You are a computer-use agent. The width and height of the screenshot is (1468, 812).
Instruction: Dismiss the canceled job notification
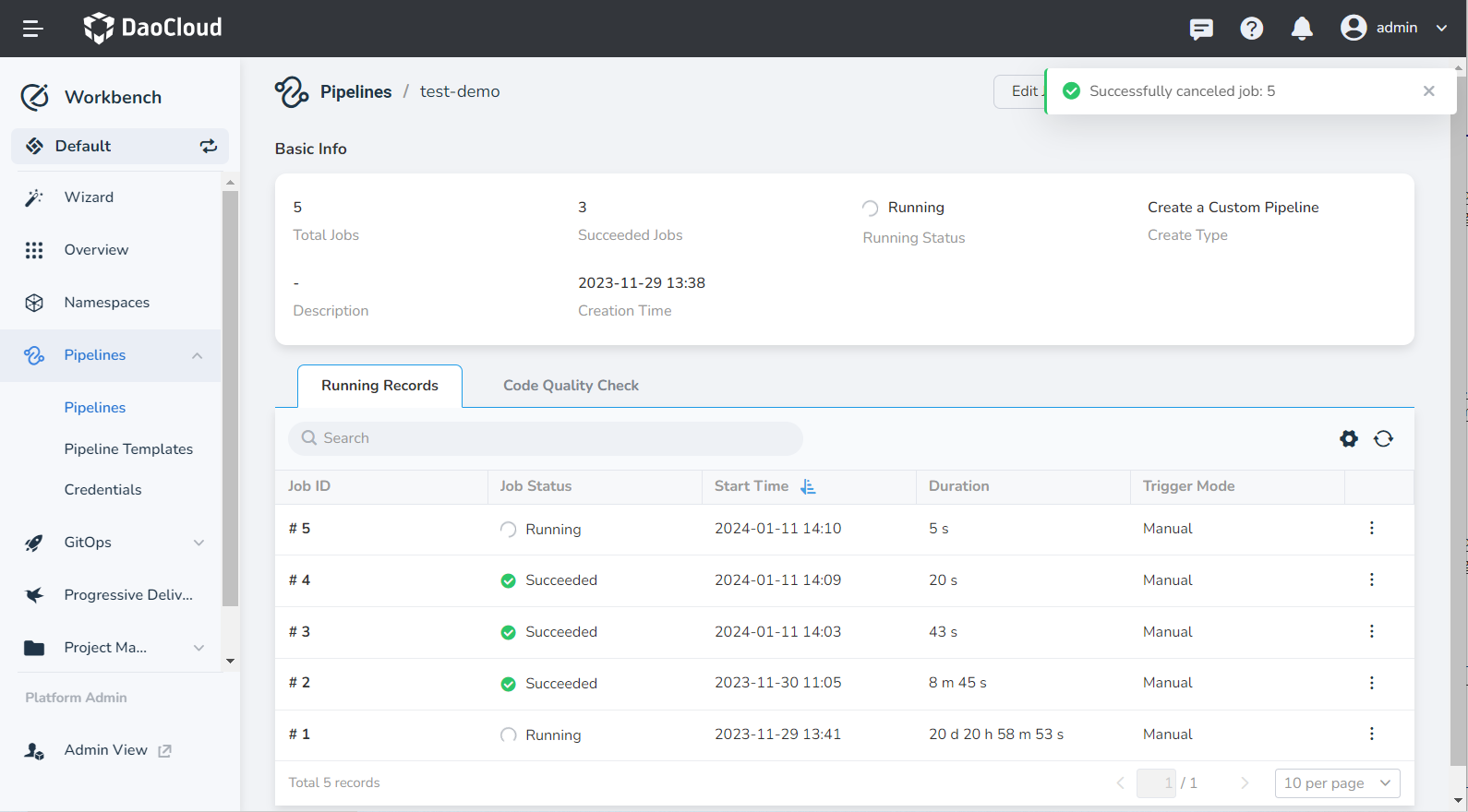pyautogui.click(x=1428, y=90)
